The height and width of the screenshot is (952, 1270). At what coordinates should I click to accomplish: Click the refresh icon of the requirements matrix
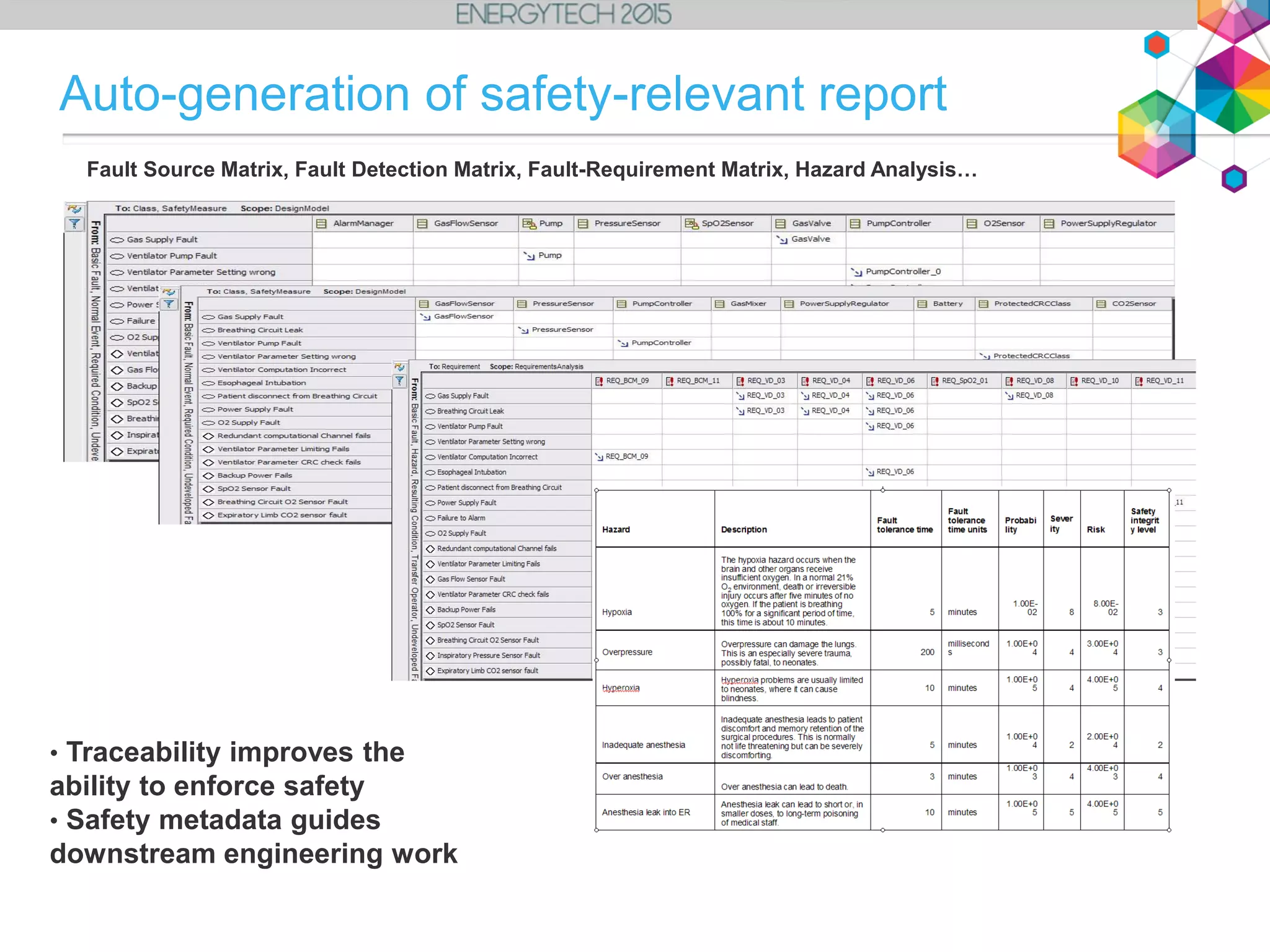(400, 368)
